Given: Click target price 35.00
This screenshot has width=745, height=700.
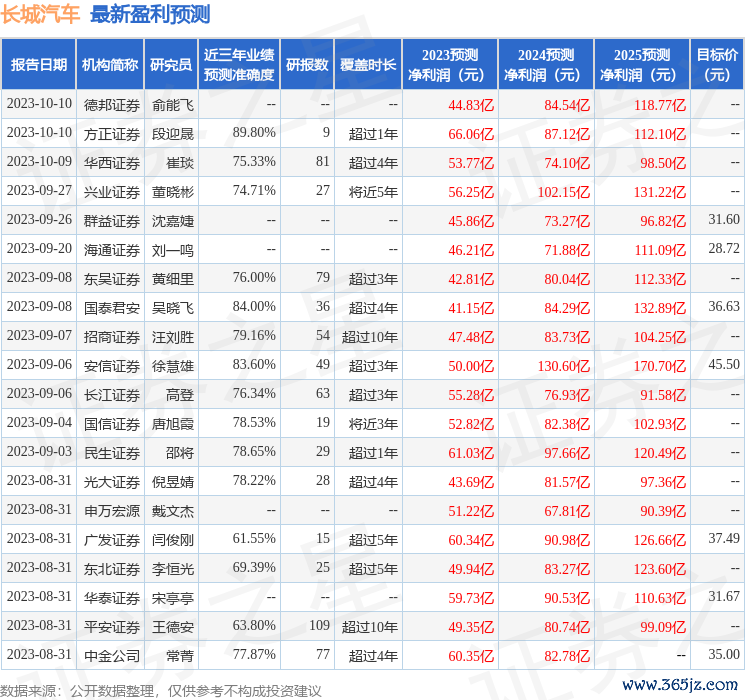Looking at the screenshot, I should click(724, 654).
